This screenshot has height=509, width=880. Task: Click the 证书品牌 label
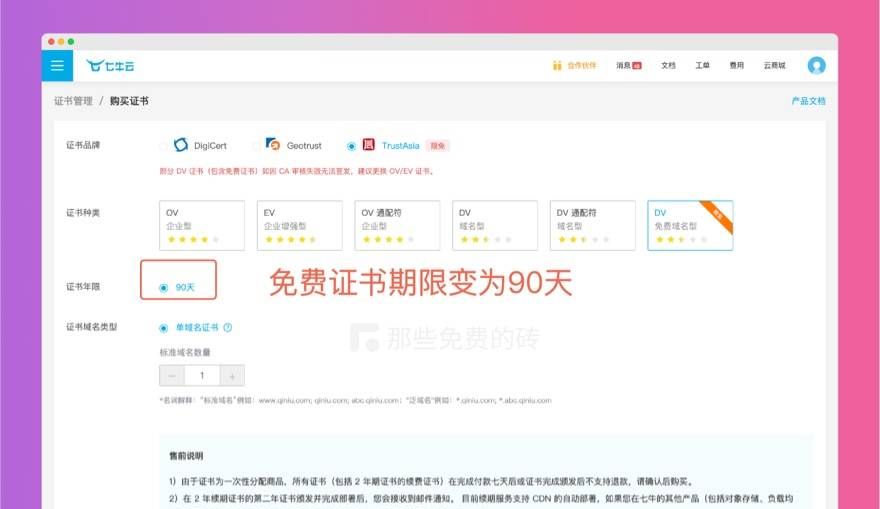83,145
